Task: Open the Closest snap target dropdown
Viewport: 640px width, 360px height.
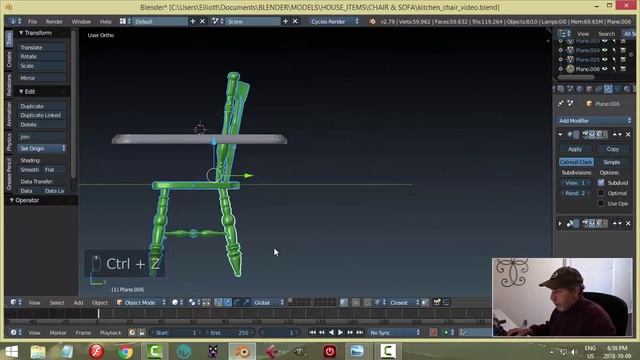Action: tap(404, 302)
